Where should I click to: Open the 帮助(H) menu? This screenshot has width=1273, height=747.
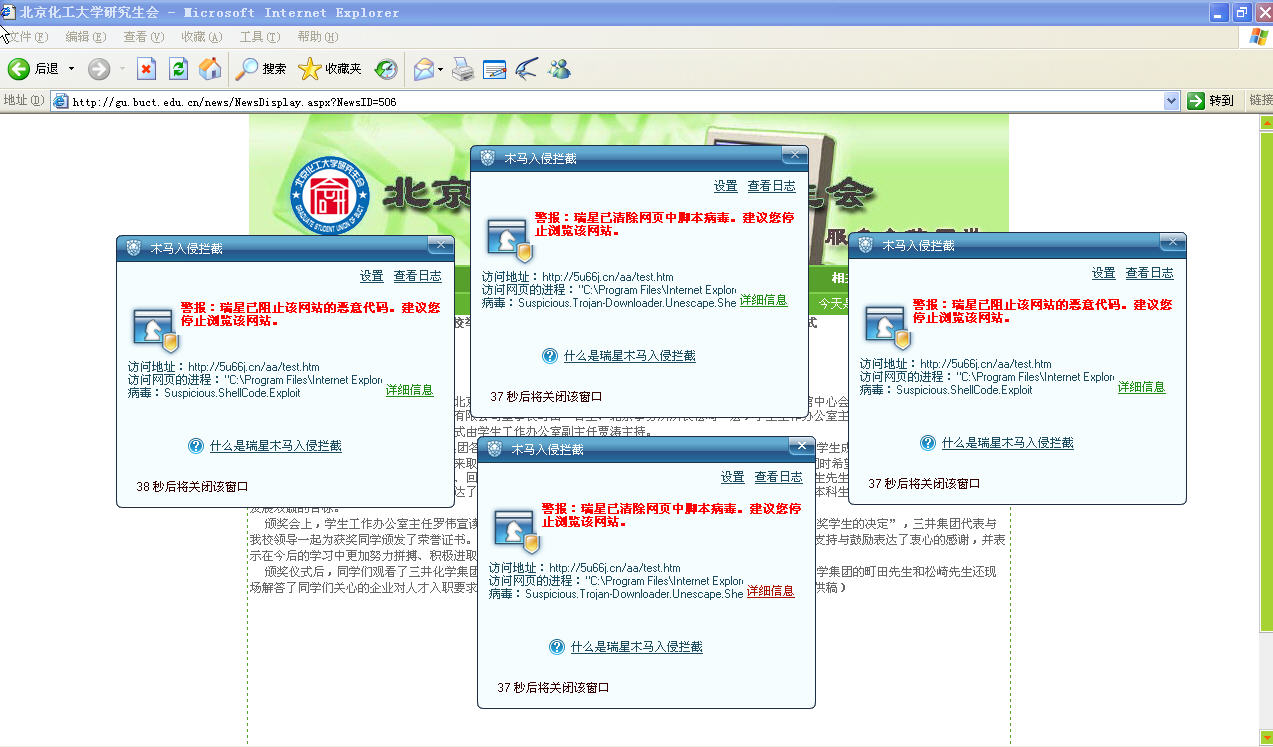click(x=318, y=37)
